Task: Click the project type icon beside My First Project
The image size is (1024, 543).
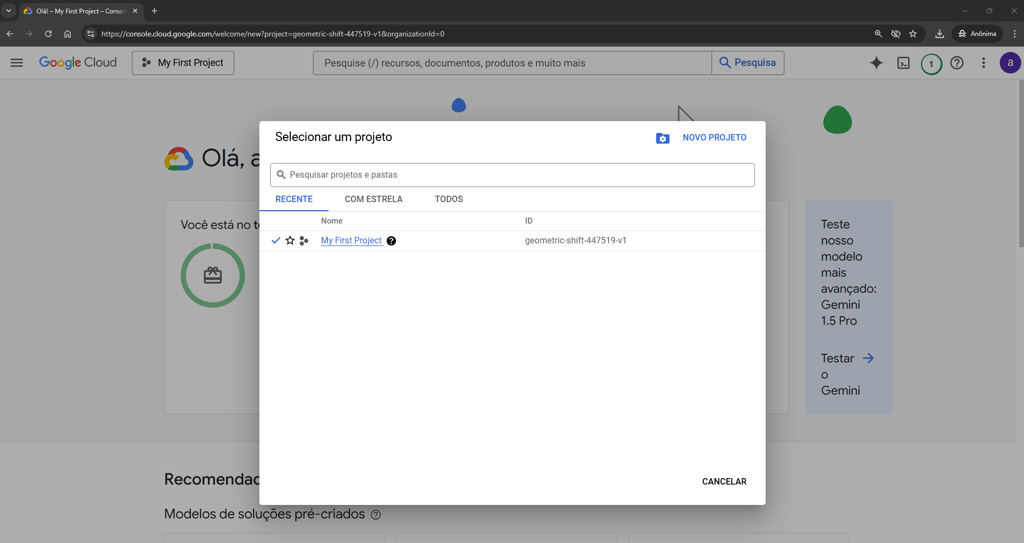Action: [304, 240]
